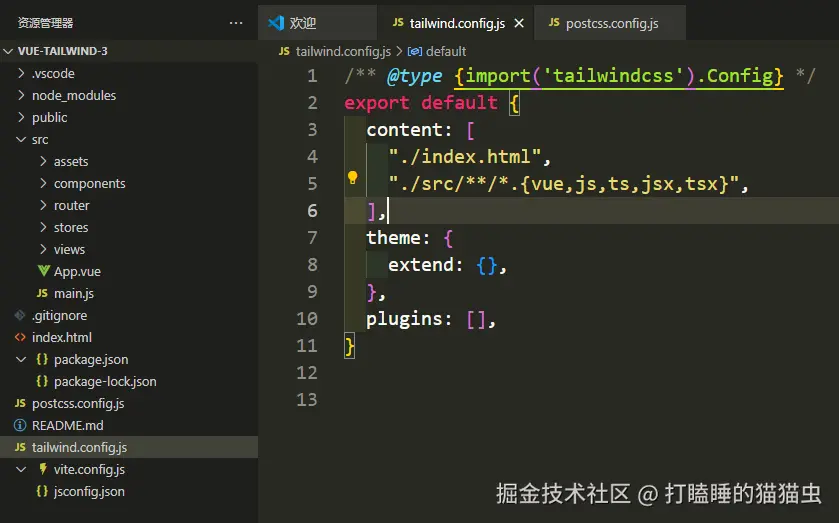Click the extend key on line 8
839x523 pixels.
421,264
